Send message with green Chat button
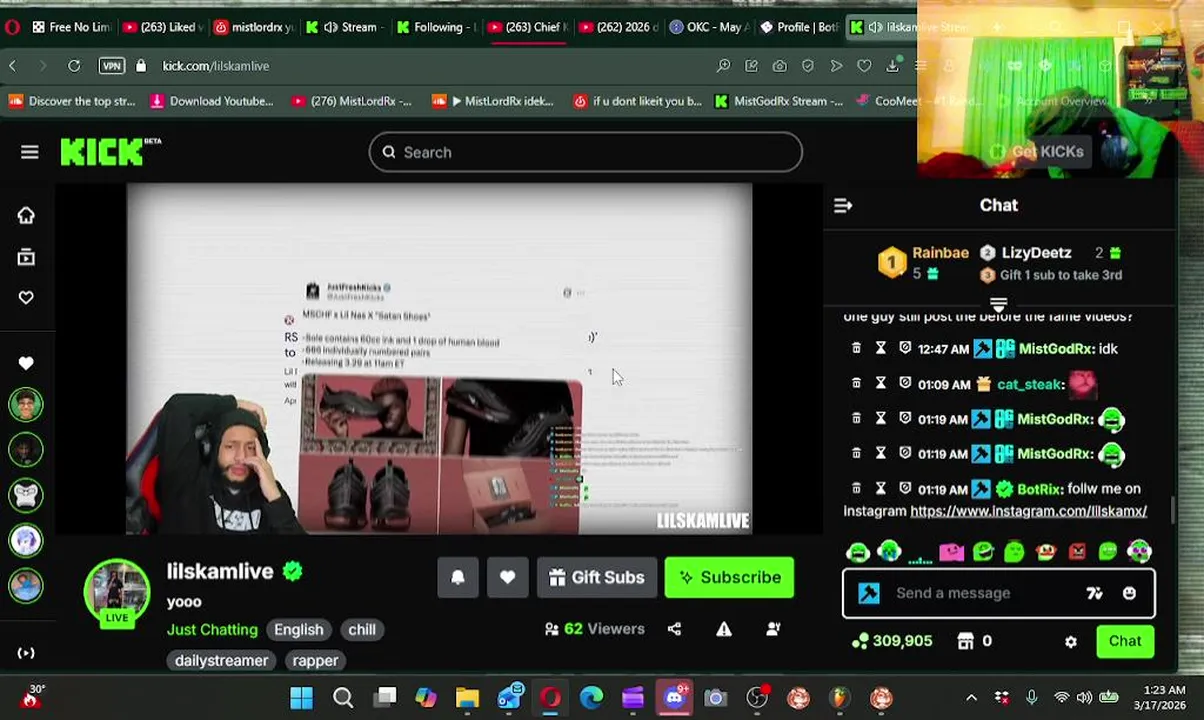This screenshot has height=720, width=1204. 1125,641
